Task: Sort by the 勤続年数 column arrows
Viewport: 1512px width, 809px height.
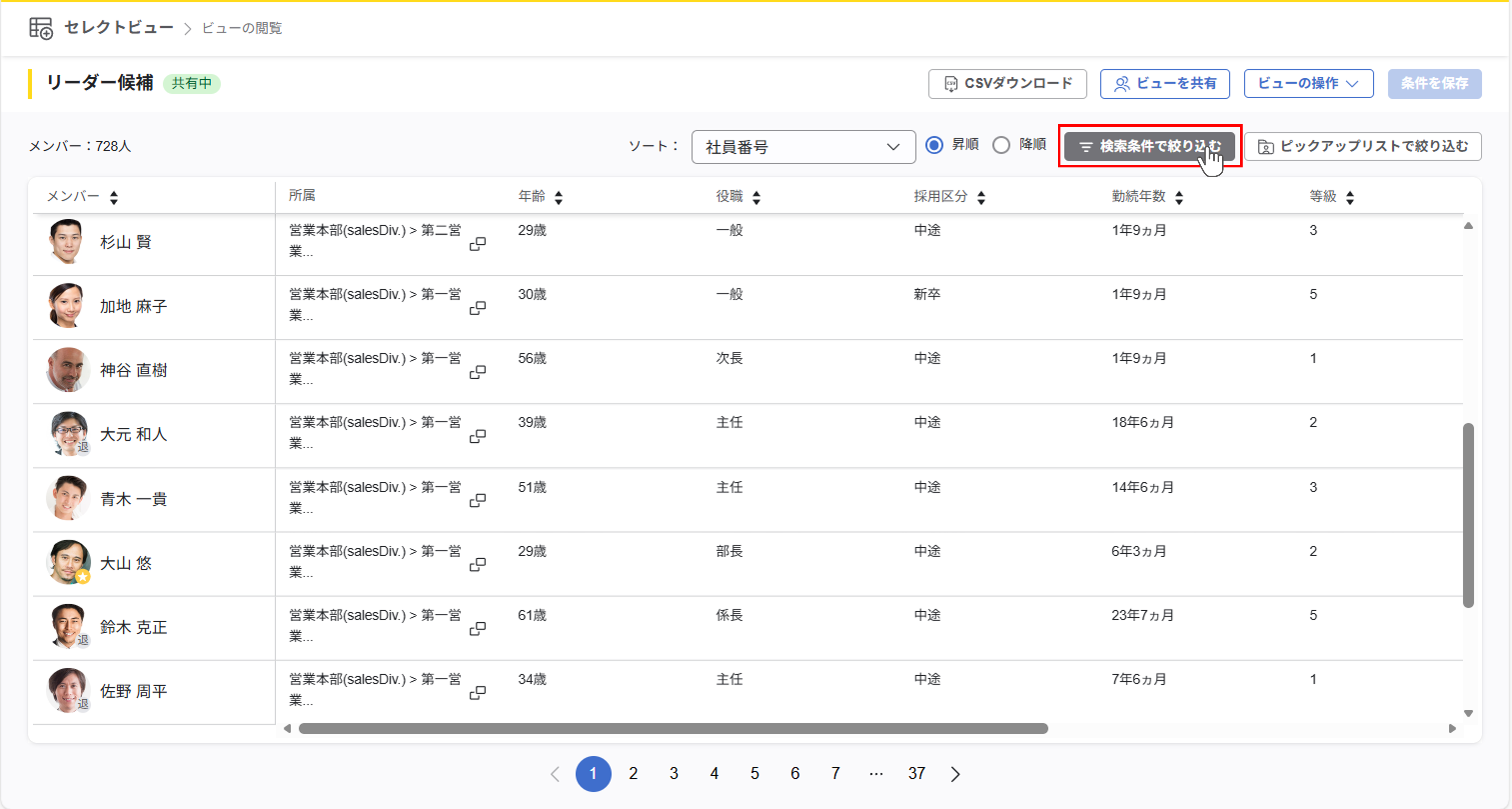Action: point(1179,197)
